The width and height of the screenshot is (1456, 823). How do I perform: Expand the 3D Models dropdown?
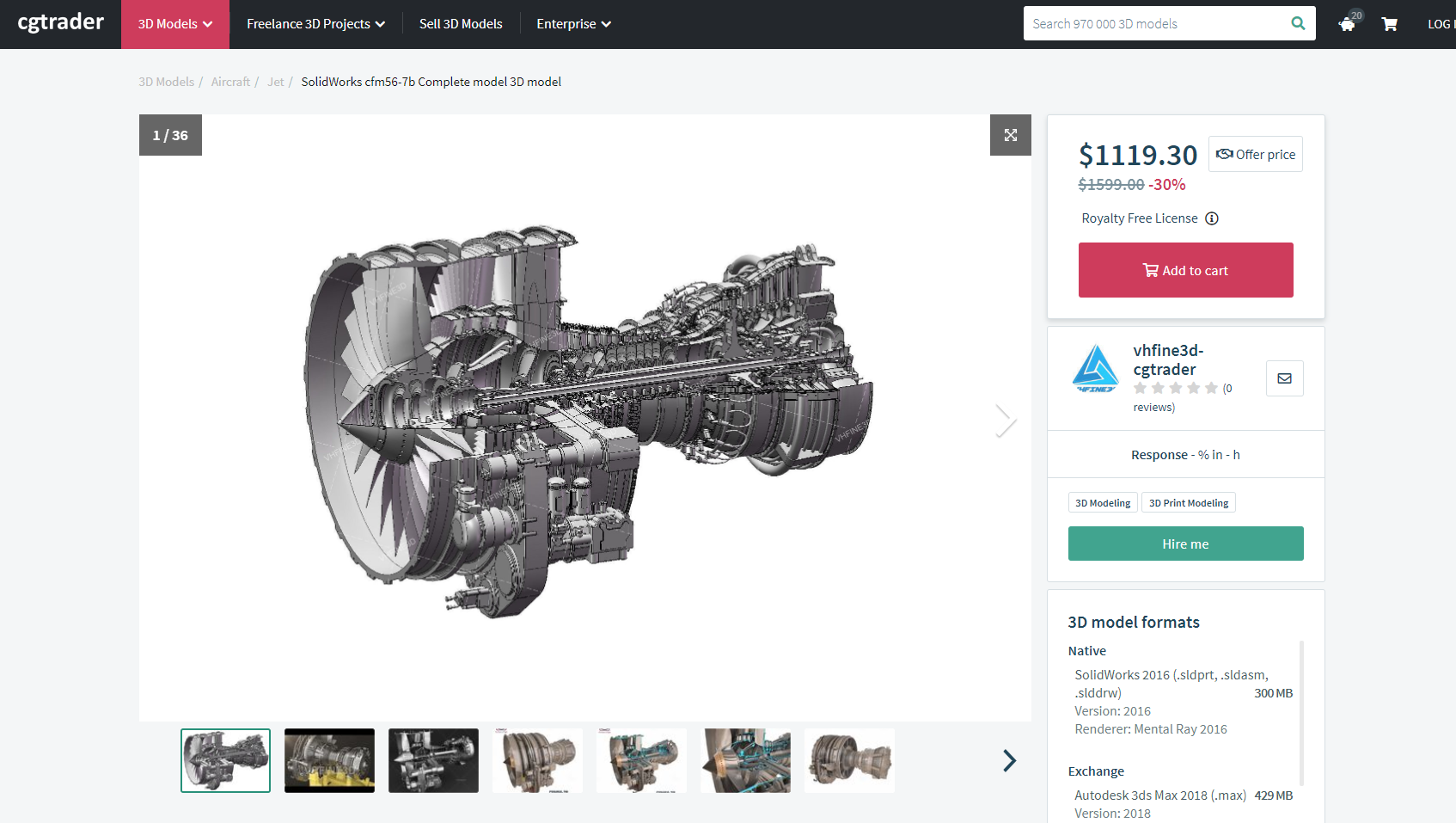coord(174,24)
